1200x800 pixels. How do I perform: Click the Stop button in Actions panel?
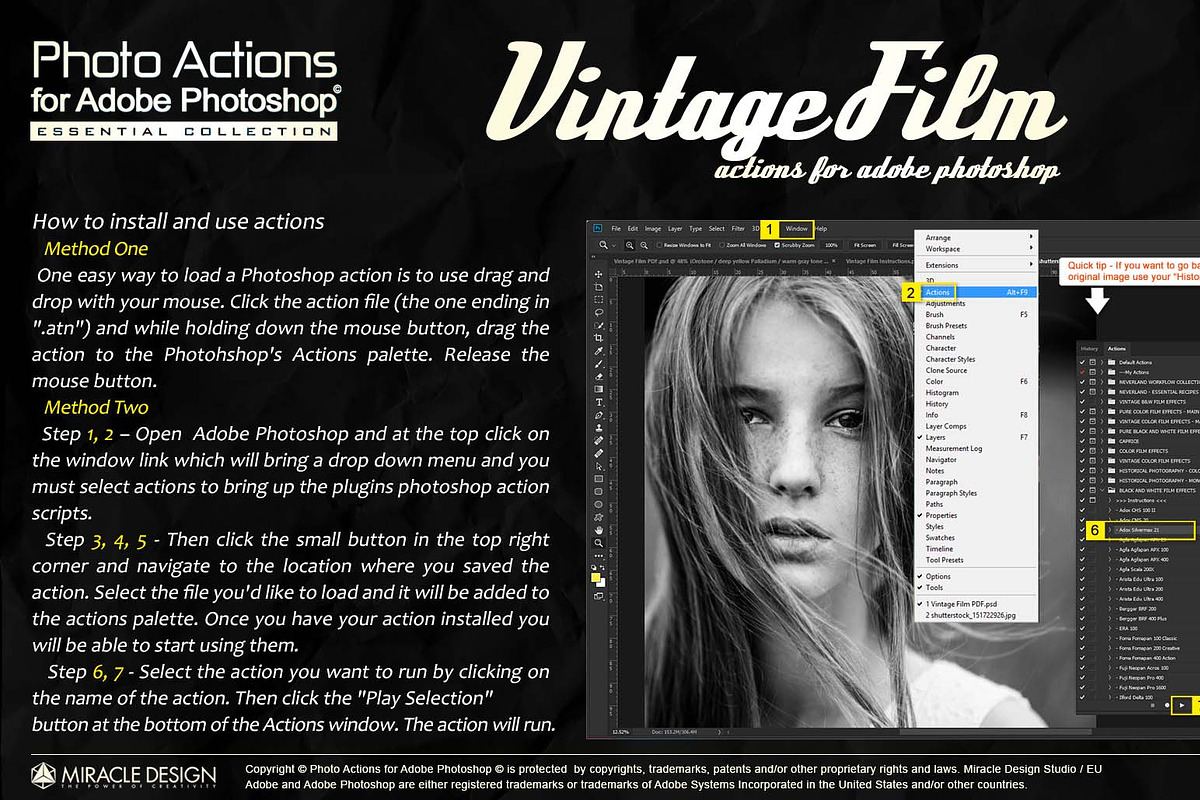[1152, 705]
